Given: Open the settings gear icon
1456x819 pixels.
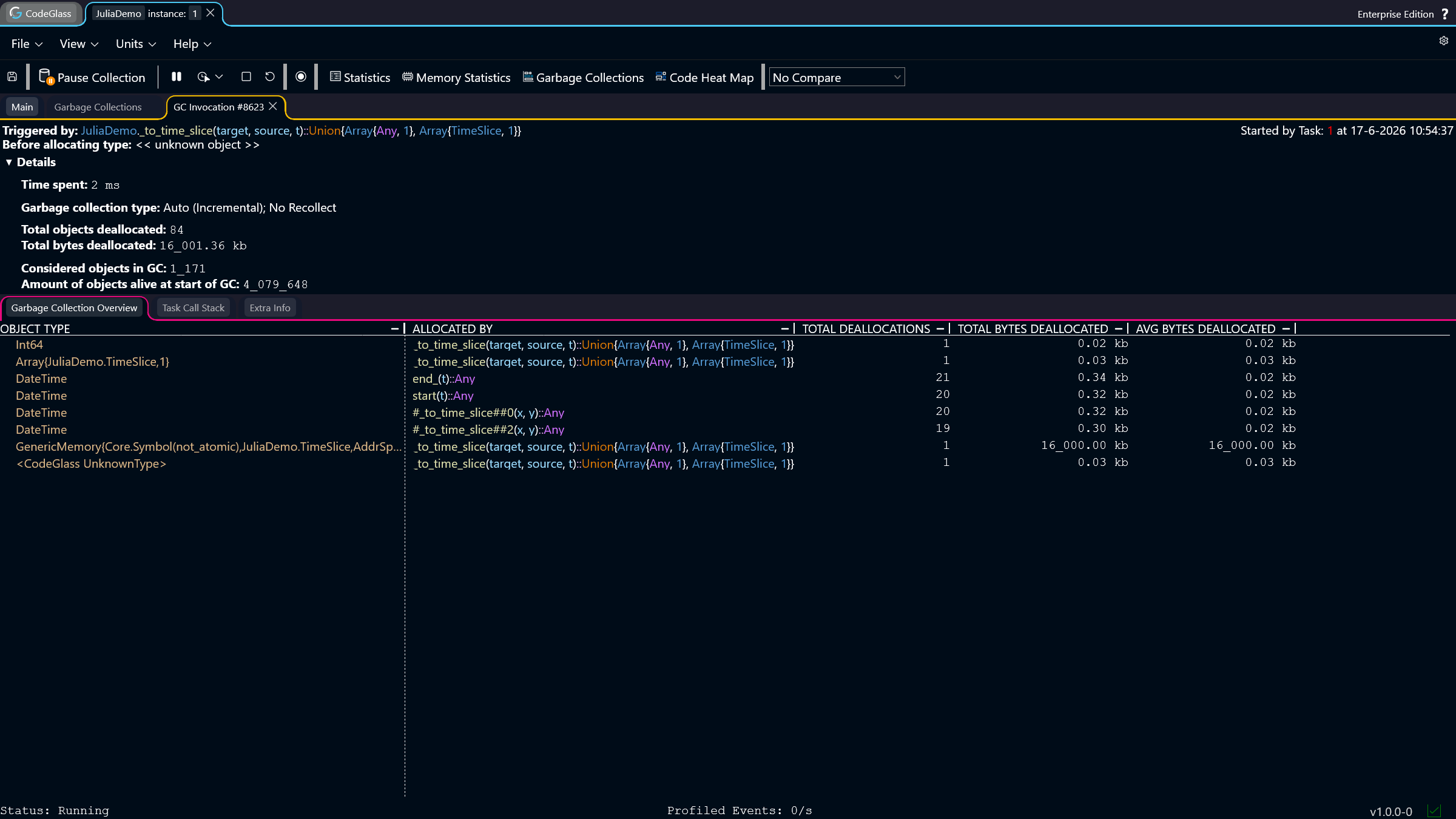Looking at the screenshot, I should click(x=1444, y=41).
